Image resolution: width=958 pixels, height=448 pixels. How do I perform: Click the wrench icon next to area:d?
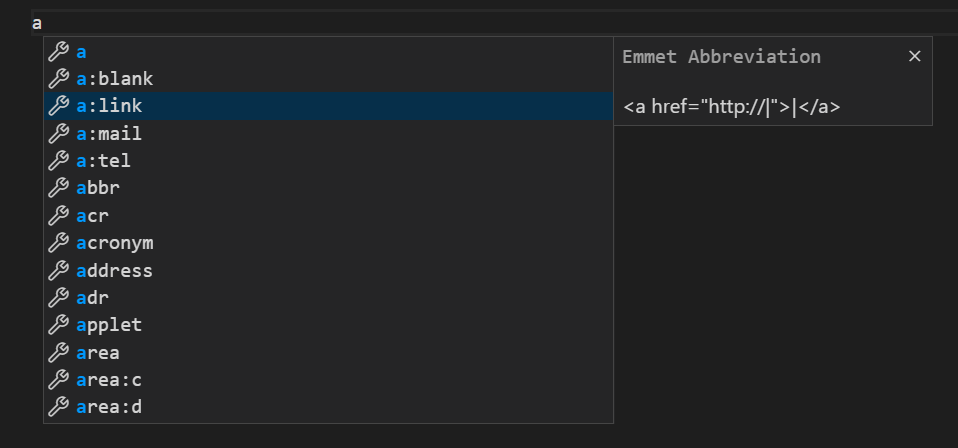point(59,407)
